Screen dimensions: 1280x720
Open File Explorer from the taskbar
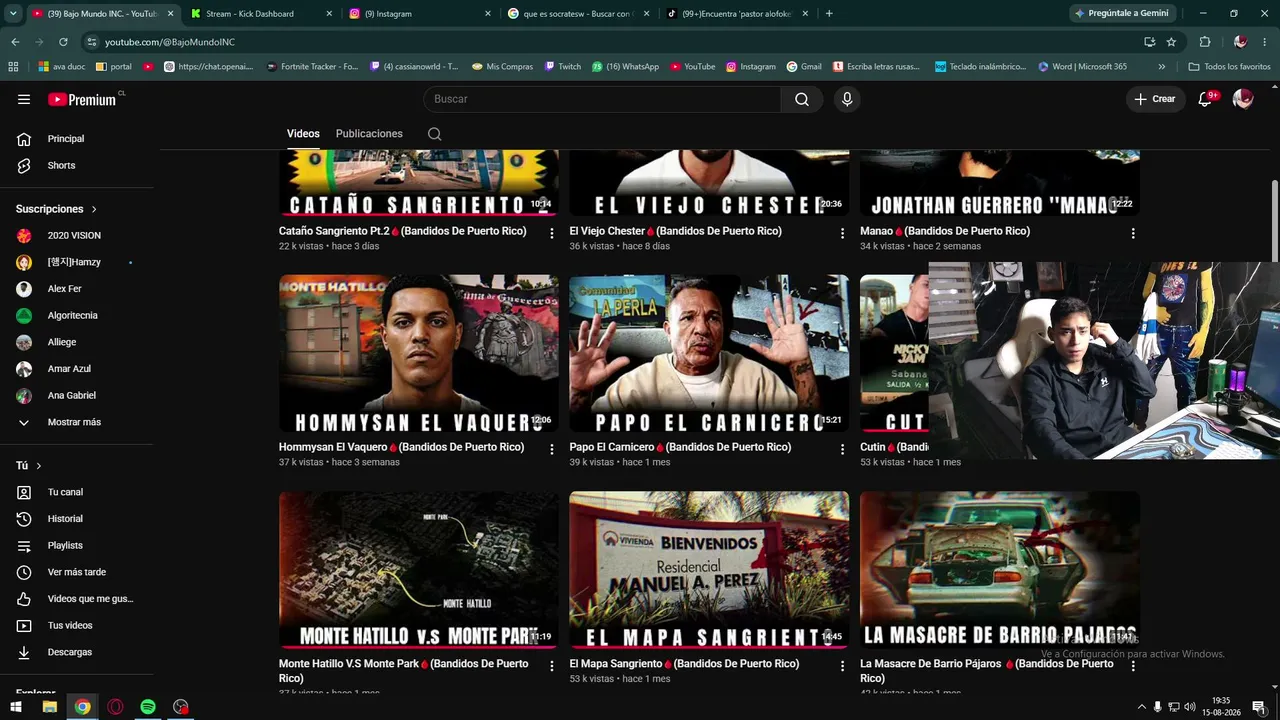click(x=49, y=707)
